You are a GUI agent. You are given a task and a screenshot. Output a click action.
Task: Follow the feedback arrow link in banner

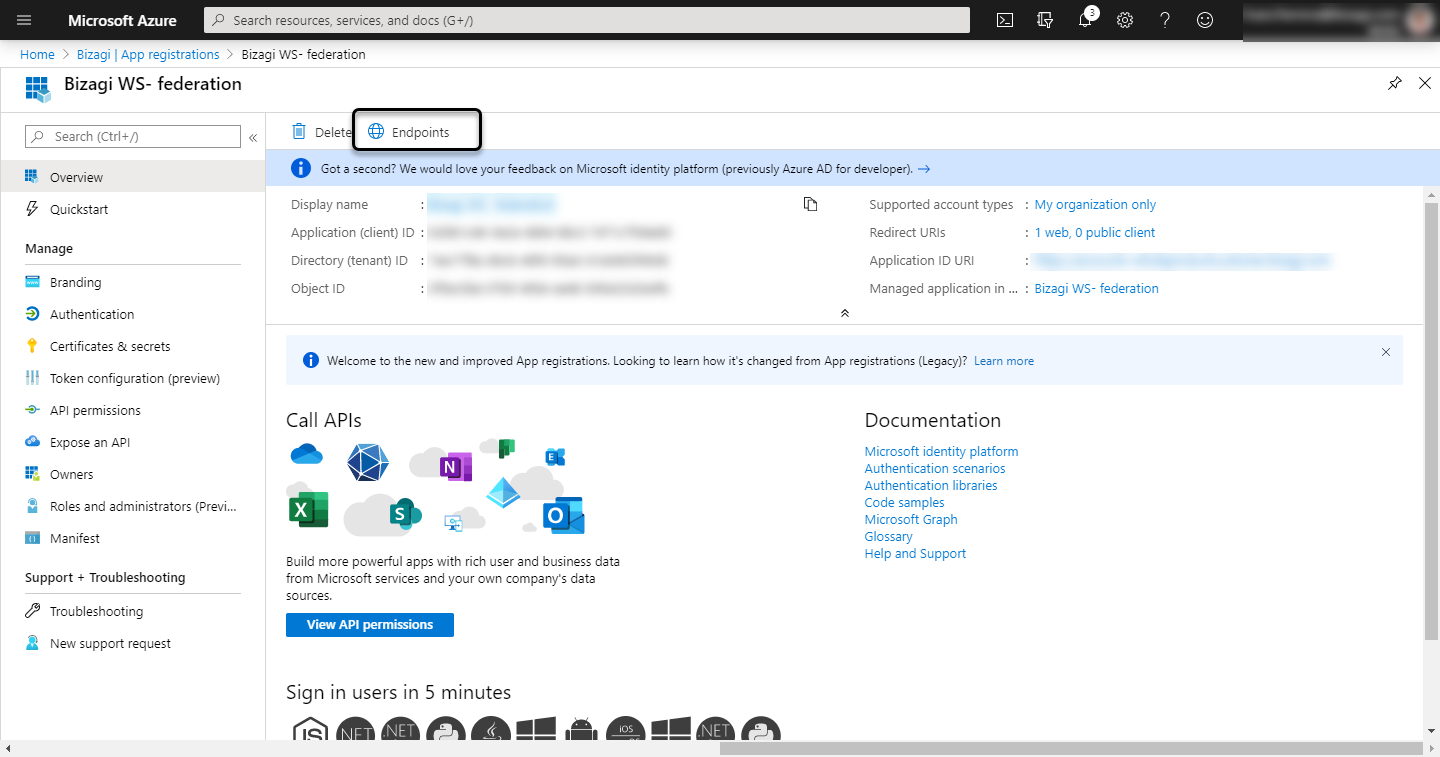(924, 169)
